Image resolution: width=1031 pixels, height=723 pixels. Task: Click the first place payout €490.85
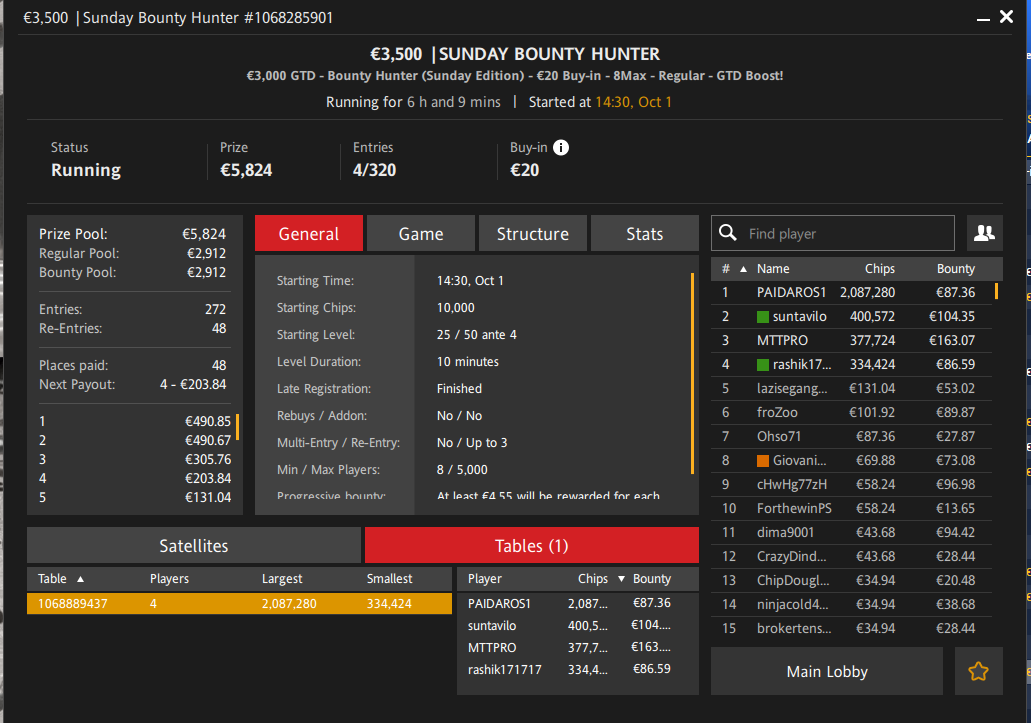(208, 421)
